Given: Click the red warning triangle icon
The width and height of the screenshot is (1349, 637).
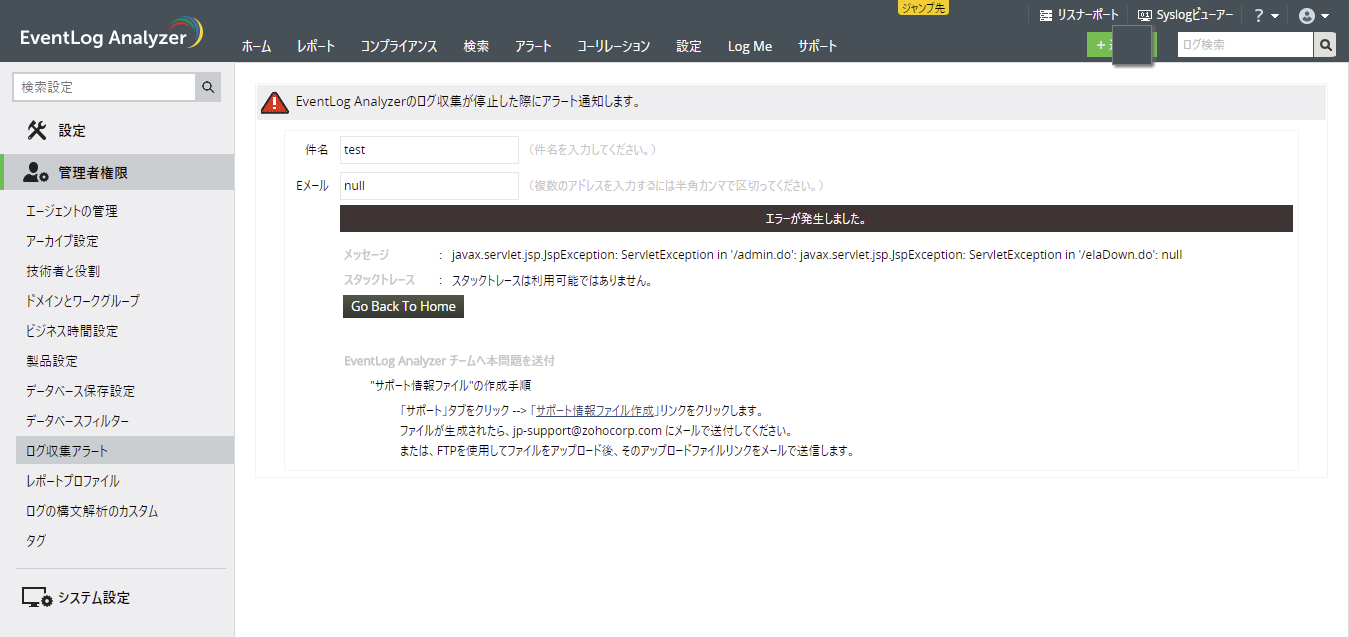Looking at the screenshot, I should 275,102.
